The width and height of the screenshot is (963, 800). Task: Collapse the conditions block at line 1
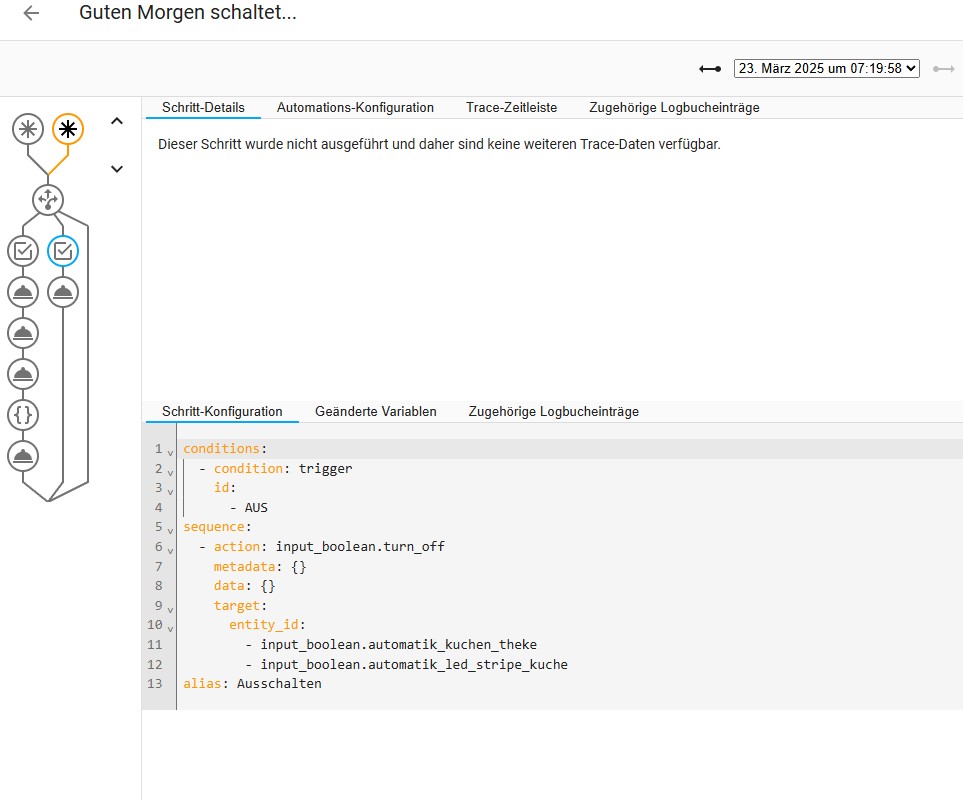coord(170,450)
